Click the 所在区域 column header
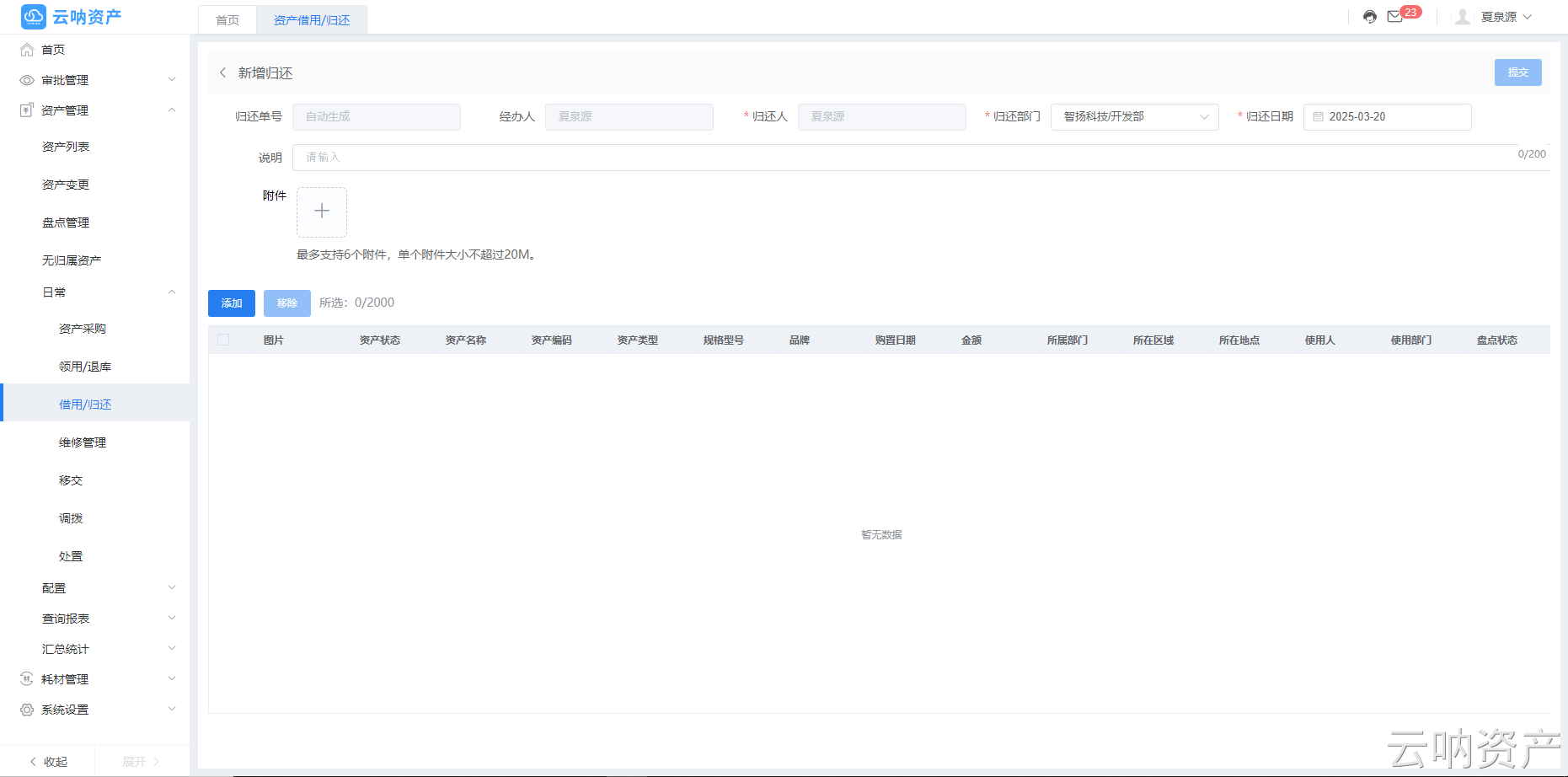This screenshot has height=777, width=1568. click(x=1153, y=340)
